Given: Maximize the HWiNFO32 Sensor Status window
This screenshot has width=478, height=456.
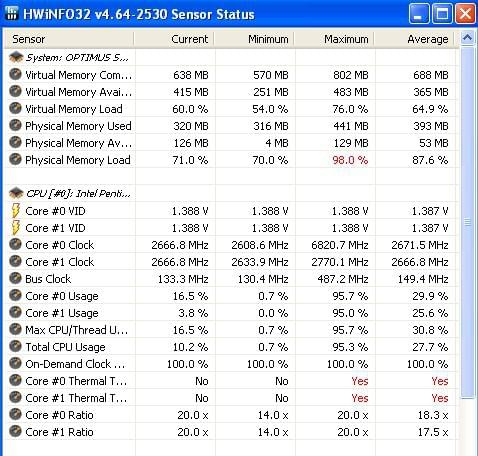Looking at the screenshot, I should click(x=442, y=14).
